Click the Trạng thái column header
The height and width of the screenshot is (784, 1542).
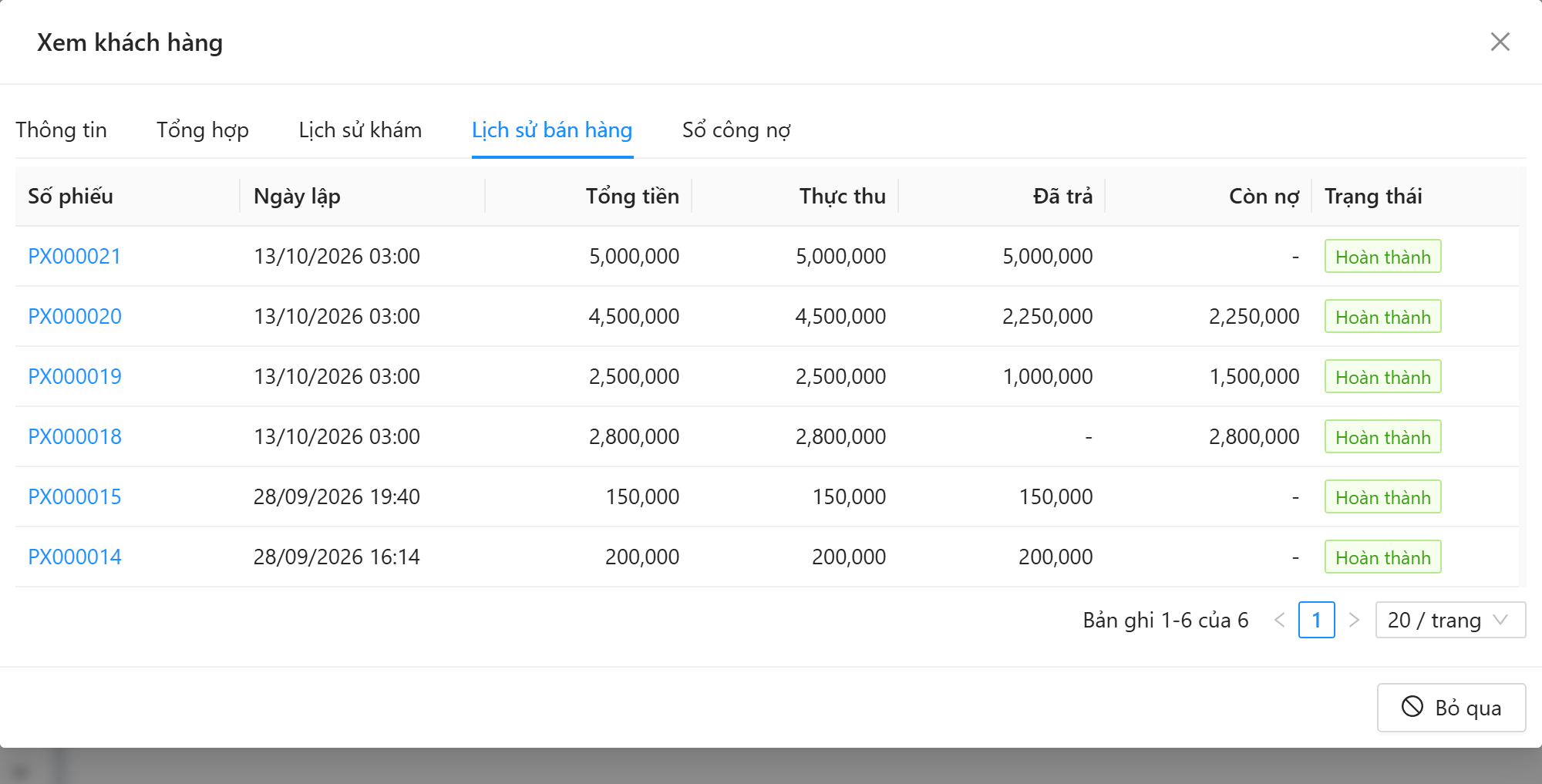[1416, 196]
